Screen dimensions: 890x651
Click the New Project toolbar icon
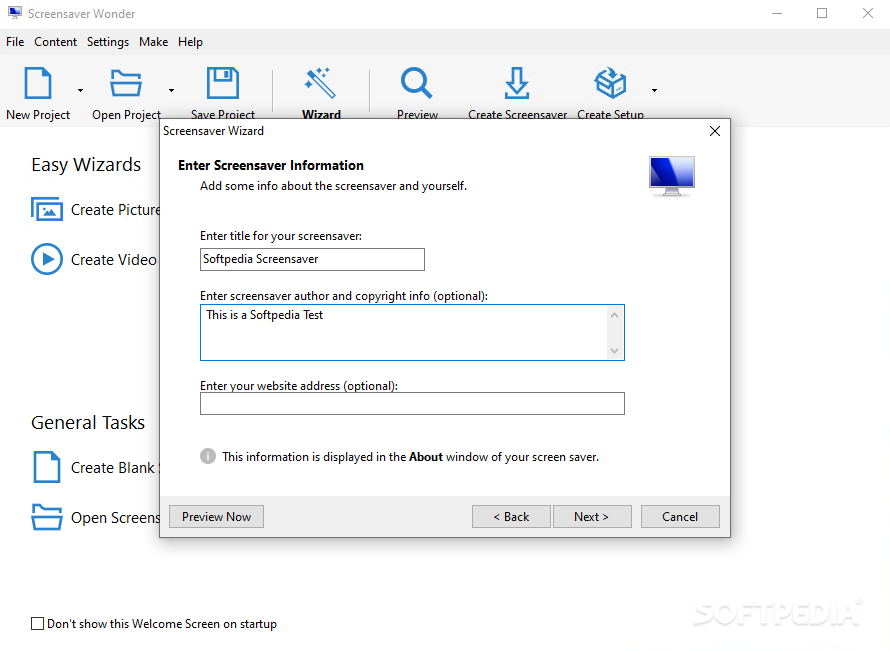tap(38, 83)
